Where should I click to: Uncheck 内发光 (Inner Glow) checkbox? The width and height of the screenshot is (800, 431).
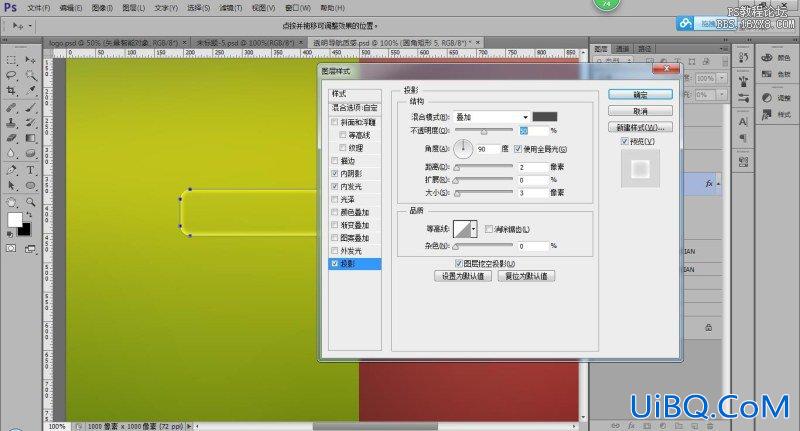coord(335,187)
